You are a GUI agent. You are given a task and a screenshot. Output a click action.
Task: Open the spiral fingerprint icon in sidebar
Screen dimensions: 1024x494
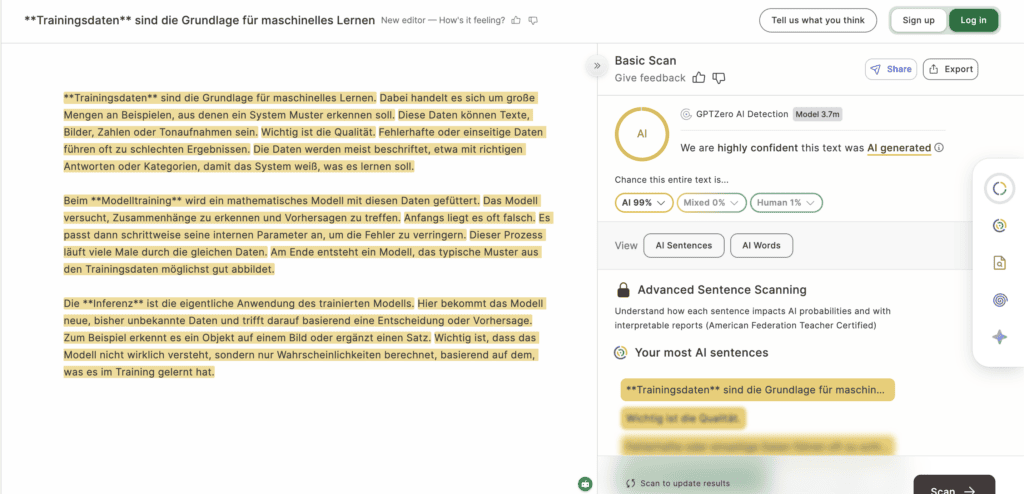(x=999, y=300)
